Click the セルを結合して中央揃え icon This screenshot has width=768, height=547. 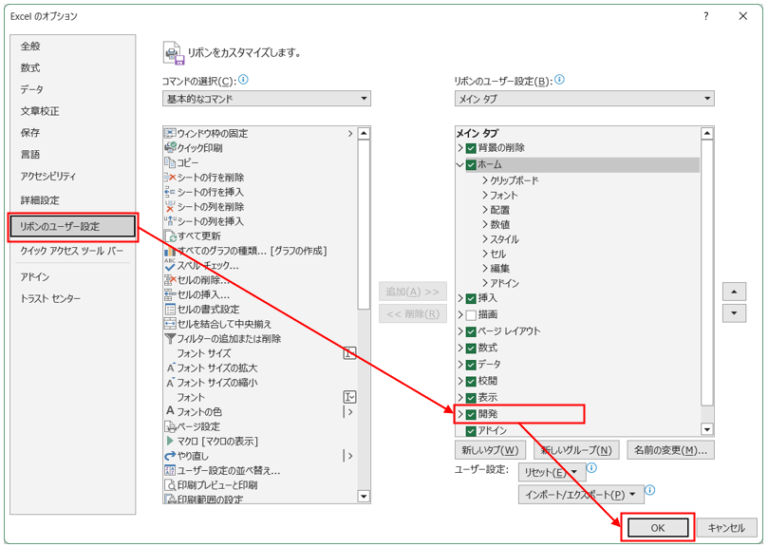170,324
